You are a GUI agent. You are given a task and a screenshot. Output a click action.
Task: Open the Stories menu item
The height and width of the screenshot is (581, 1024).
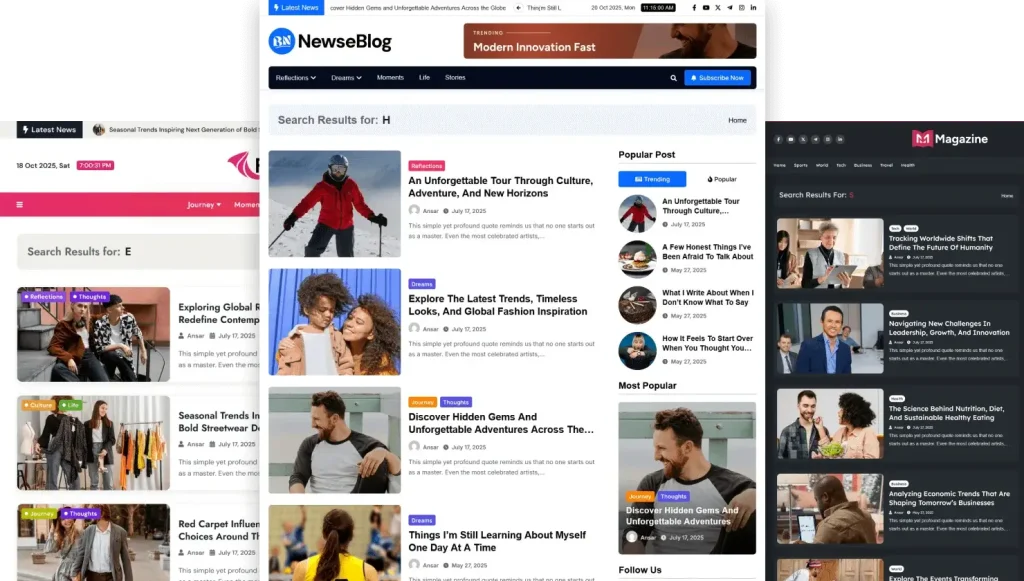click(455, 78)
